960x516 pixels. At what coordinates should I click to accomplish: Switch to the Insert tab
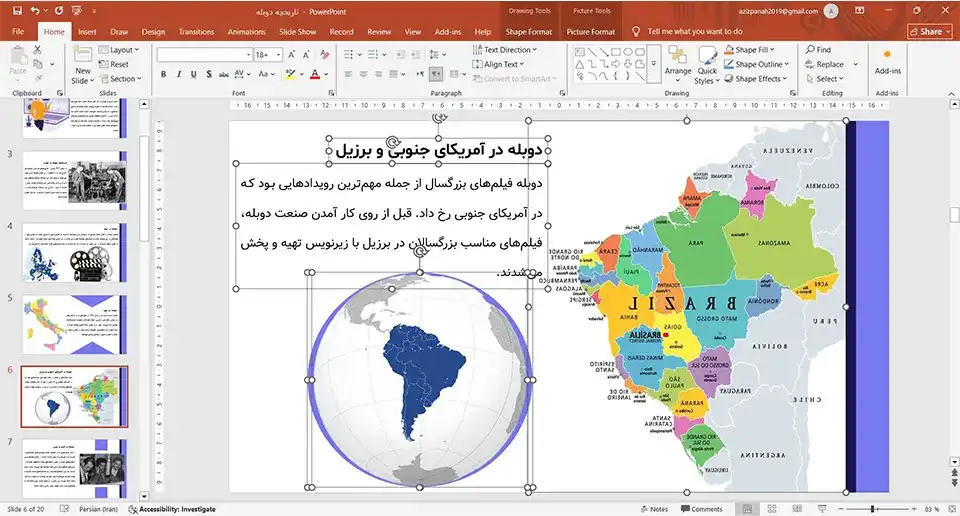pos(87,31)
